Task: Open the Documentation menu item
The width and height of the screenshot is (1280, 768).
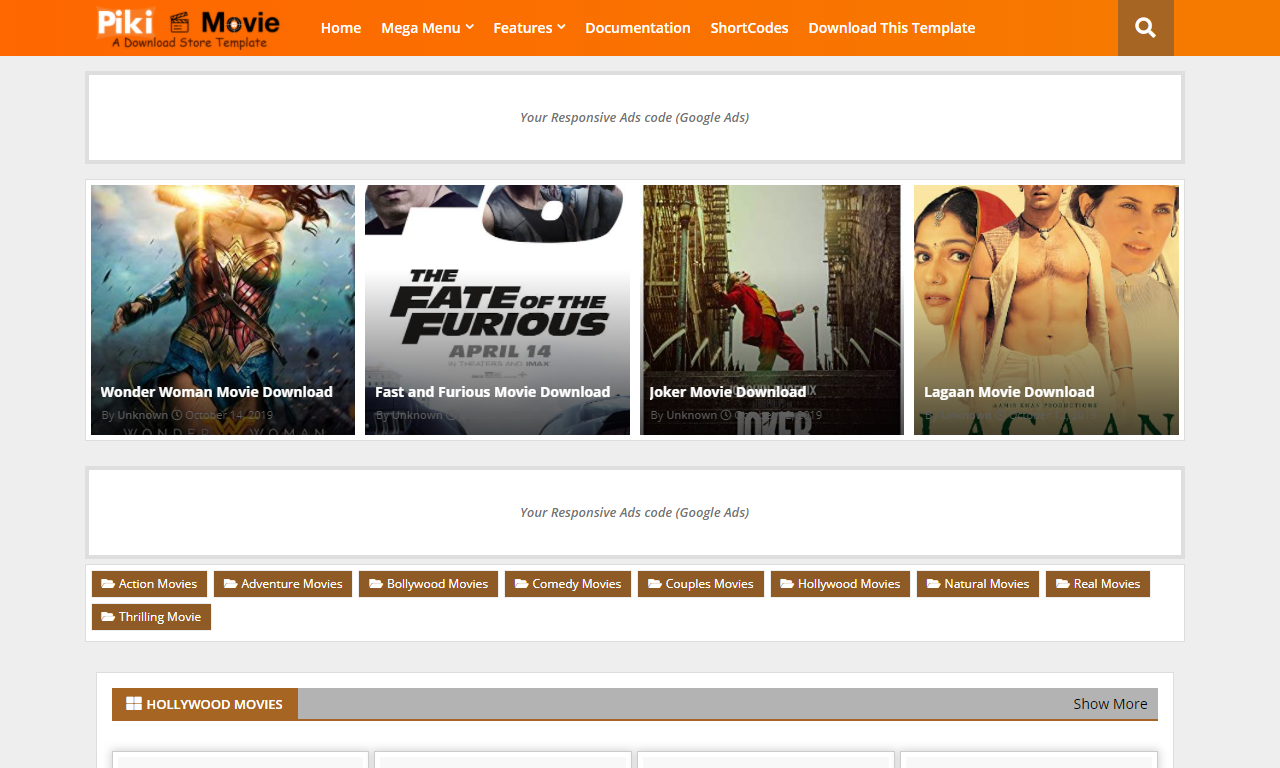Action: [638, 28]
